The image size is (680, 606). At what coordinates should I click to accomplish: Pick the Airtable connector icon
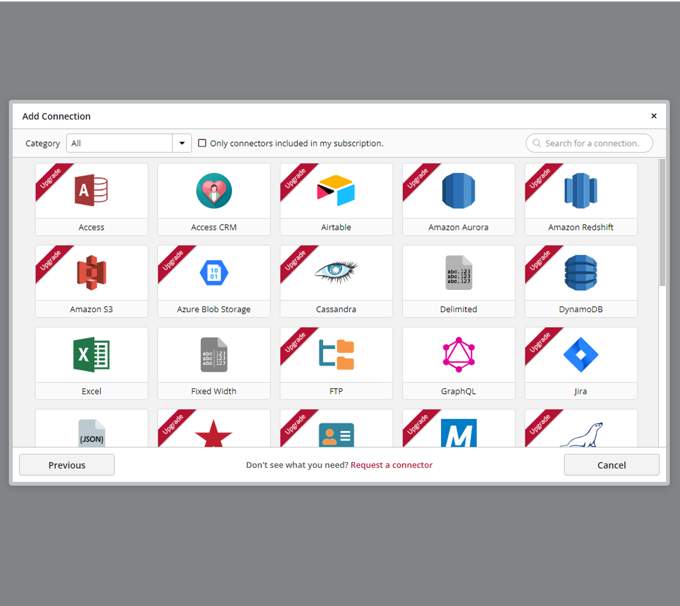click(336, 190)
